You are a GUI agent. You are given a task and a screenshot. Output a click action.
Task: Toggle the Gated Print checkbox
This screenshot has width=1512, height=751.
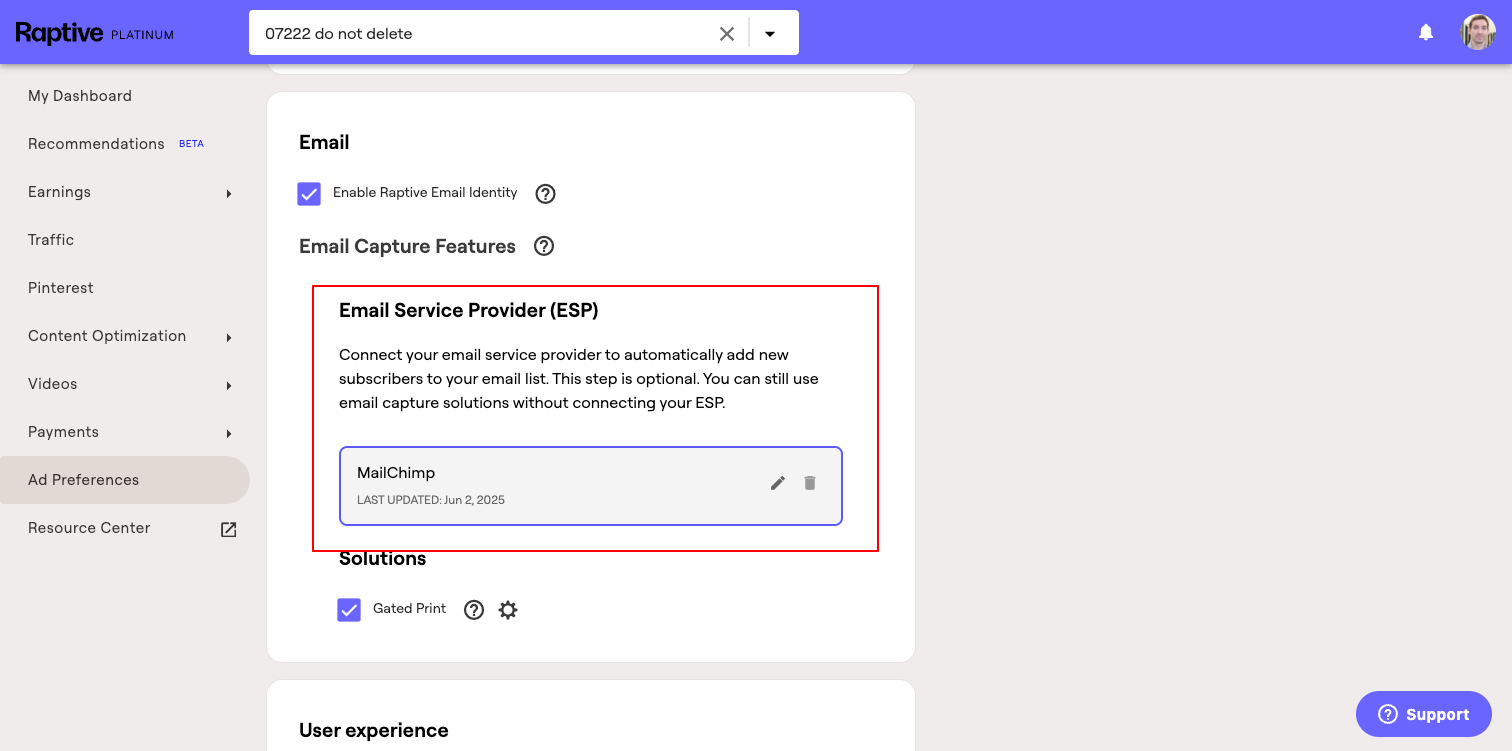[x=349, y=610]
